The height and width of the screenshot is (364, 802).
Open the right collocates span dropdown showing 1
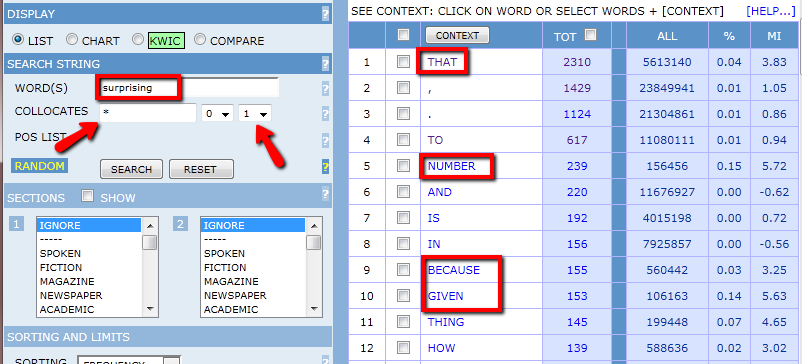point(255,114)
